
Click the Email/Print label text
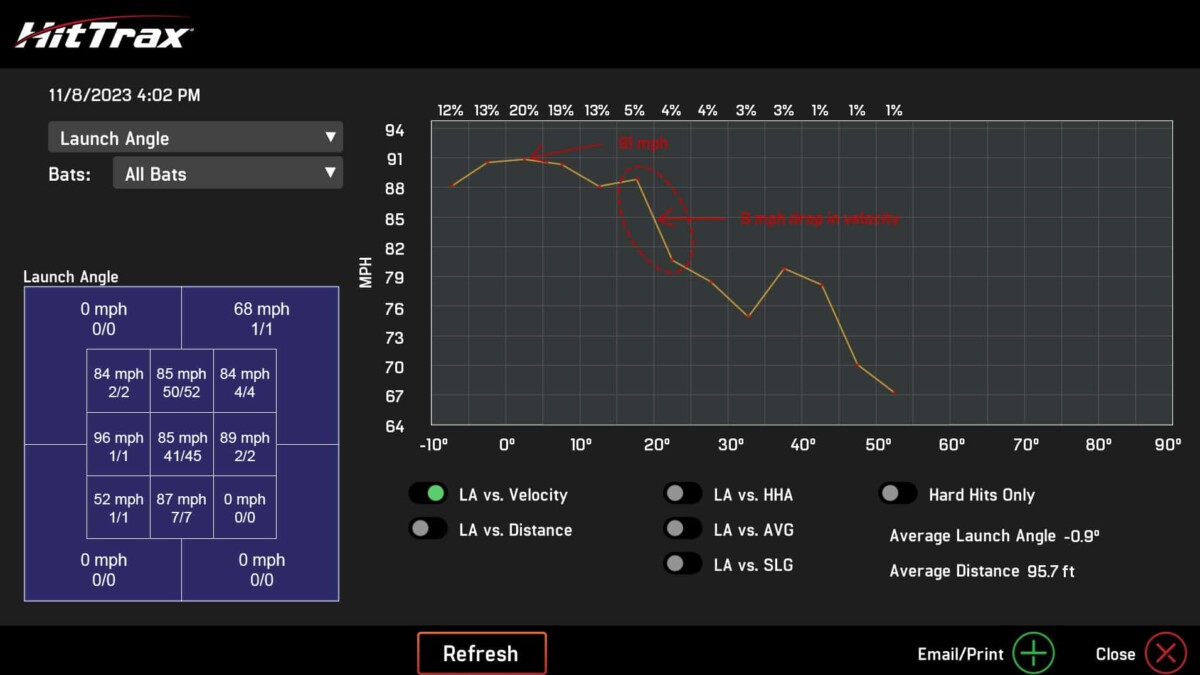960,654
